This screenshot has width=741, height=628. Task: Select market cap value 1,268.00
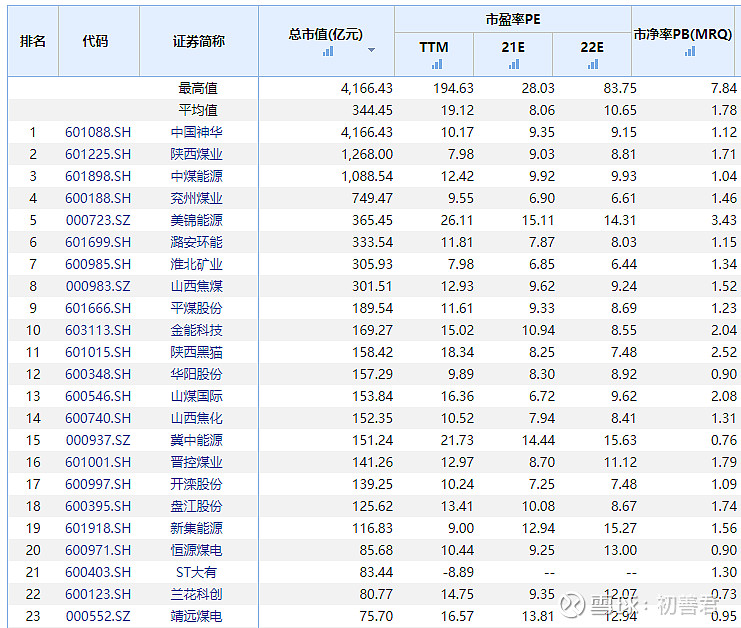(367, 155)
